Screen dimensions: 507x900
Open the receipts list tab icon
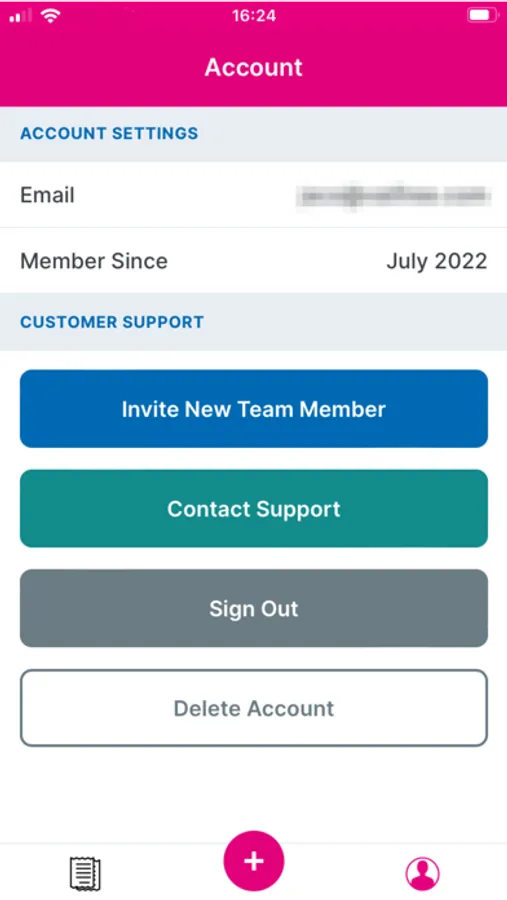pos(85,874)
